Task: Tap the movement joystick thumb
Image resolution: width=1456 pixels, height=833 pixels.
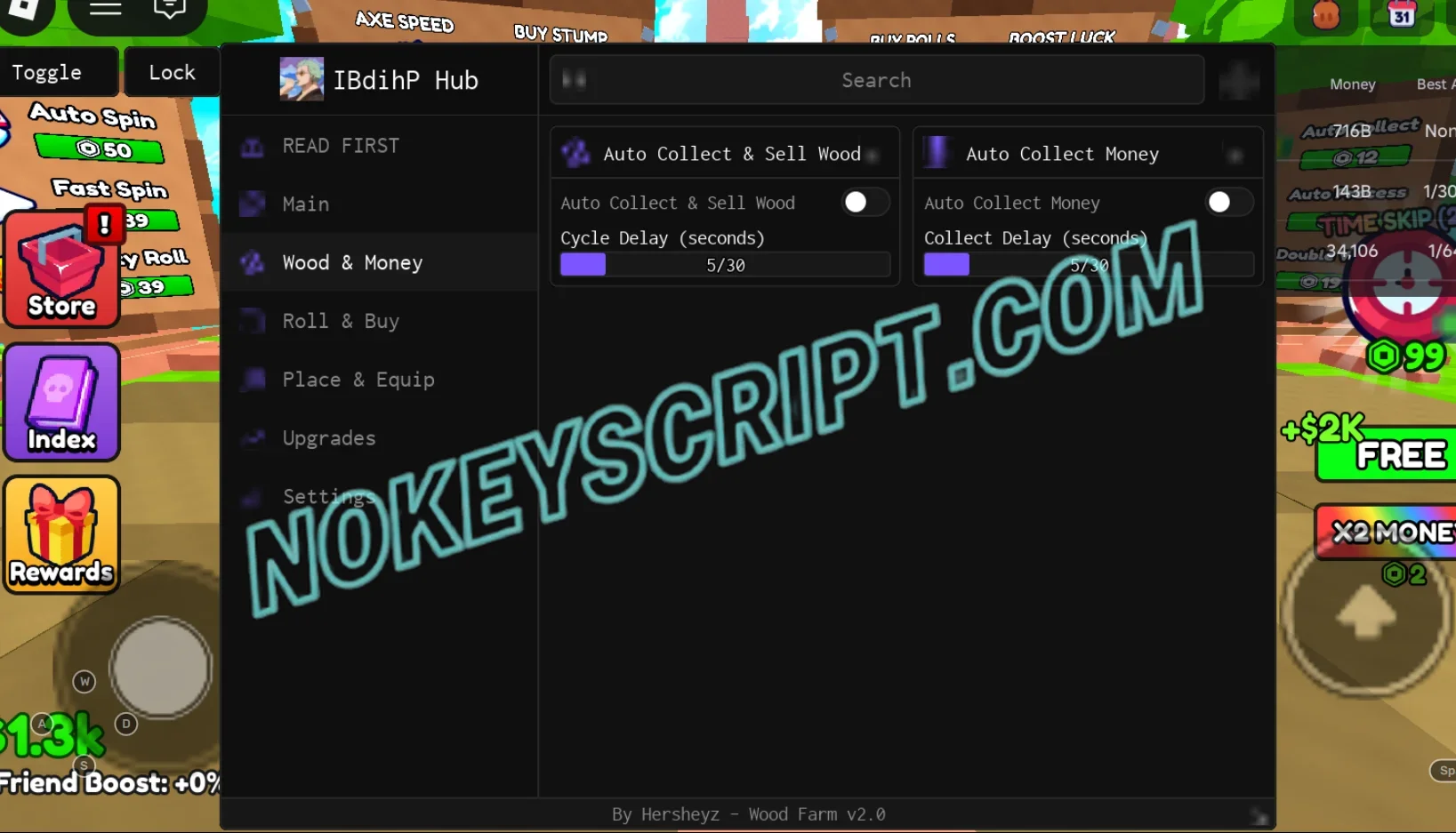Action: [x=160, y=668]
